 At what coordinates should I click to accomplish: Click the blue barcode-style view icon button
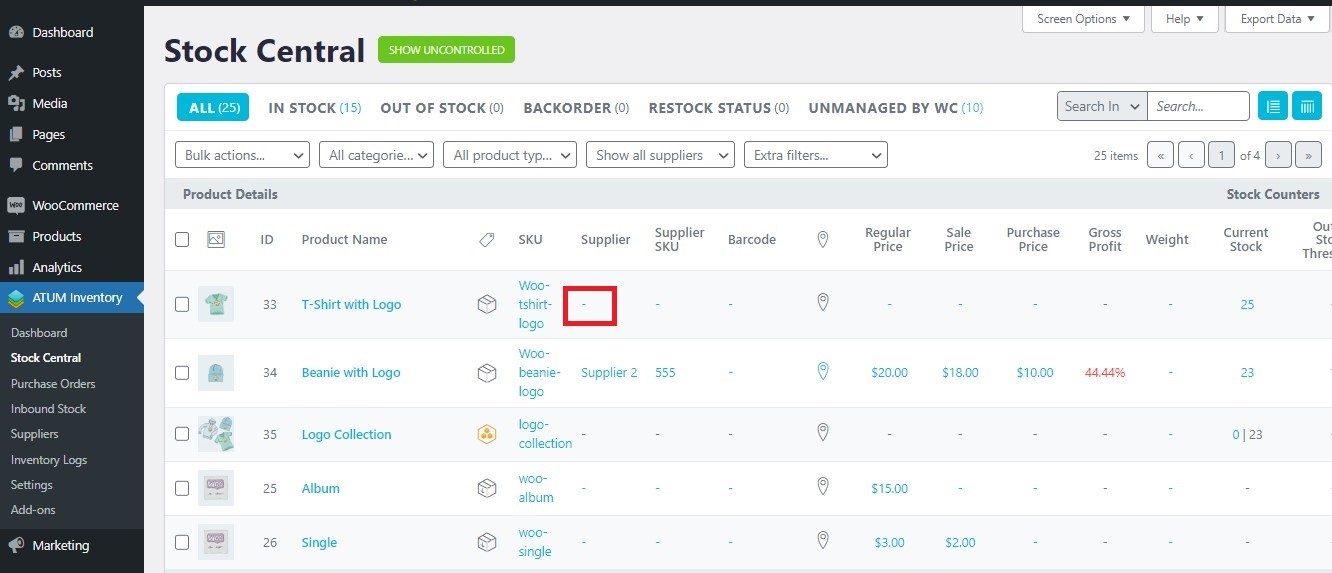1307,106
